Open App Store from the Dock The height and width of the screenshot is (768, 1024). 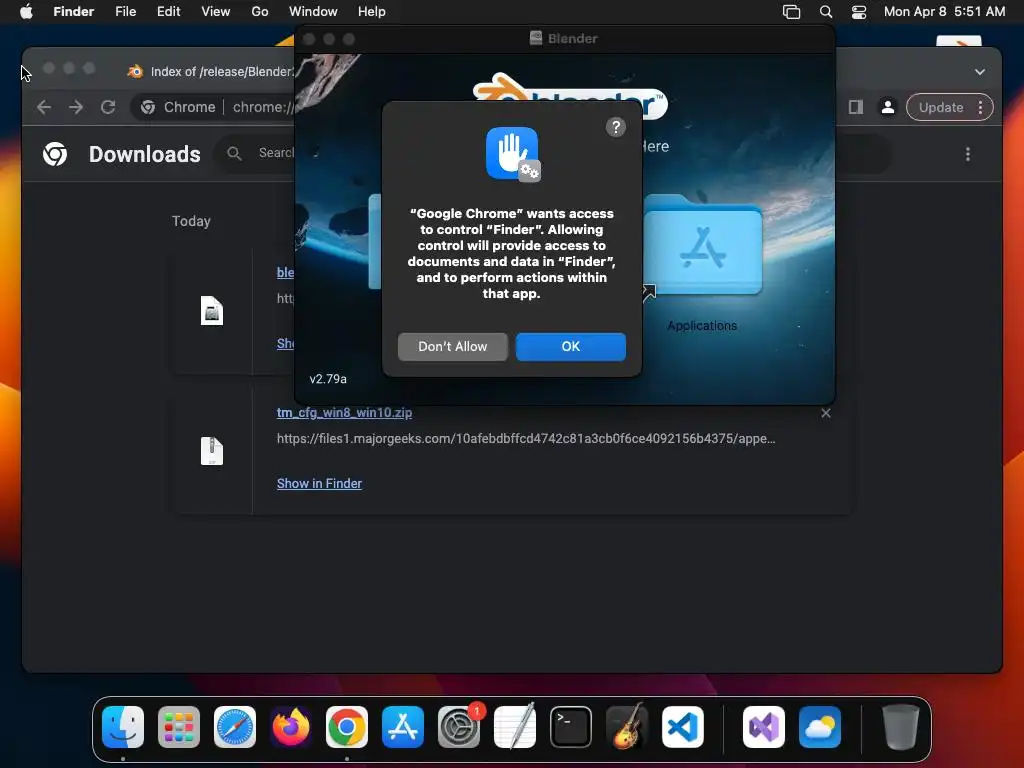coord(402,727)
